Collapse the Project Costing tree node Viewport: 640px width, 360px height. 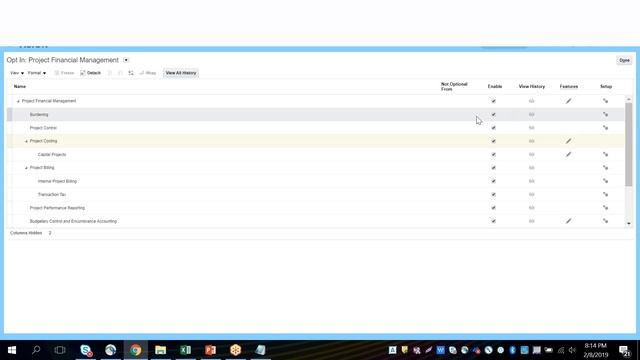pyautogui.click(x=26, y=141)
